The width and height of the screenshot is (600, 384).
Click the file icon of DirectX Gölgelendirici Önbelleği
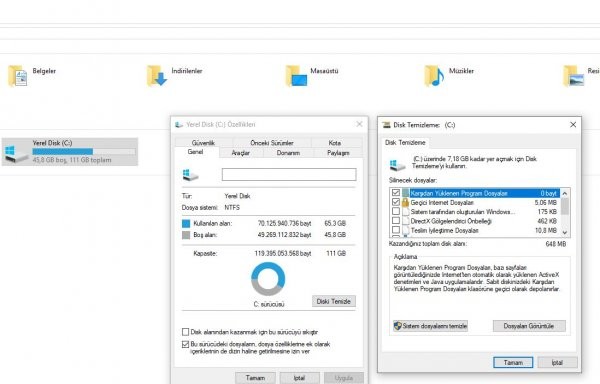405,221
